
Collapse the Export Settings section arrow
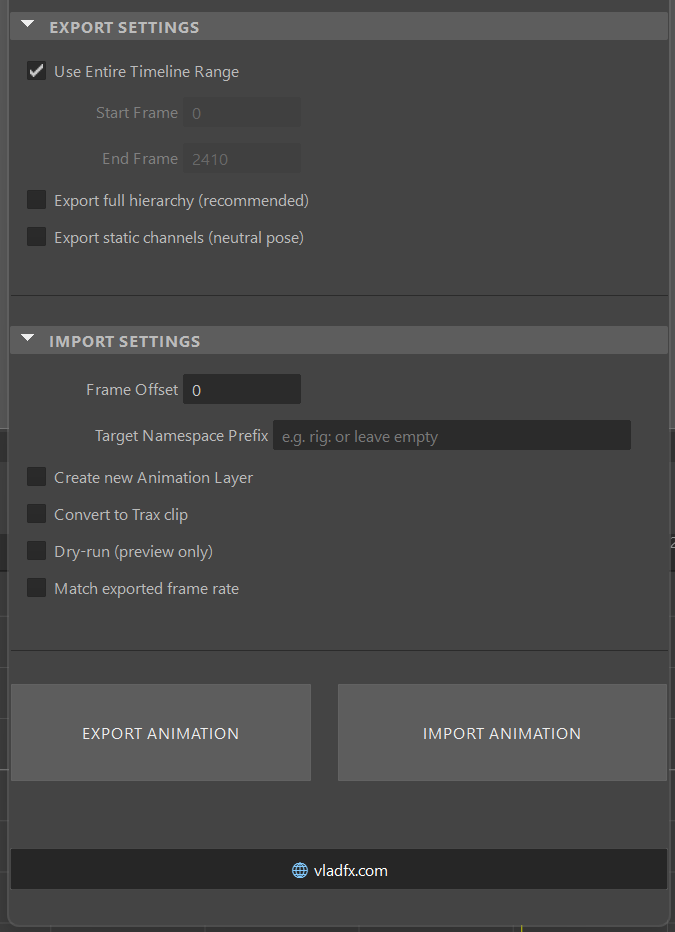pos(28,24)
